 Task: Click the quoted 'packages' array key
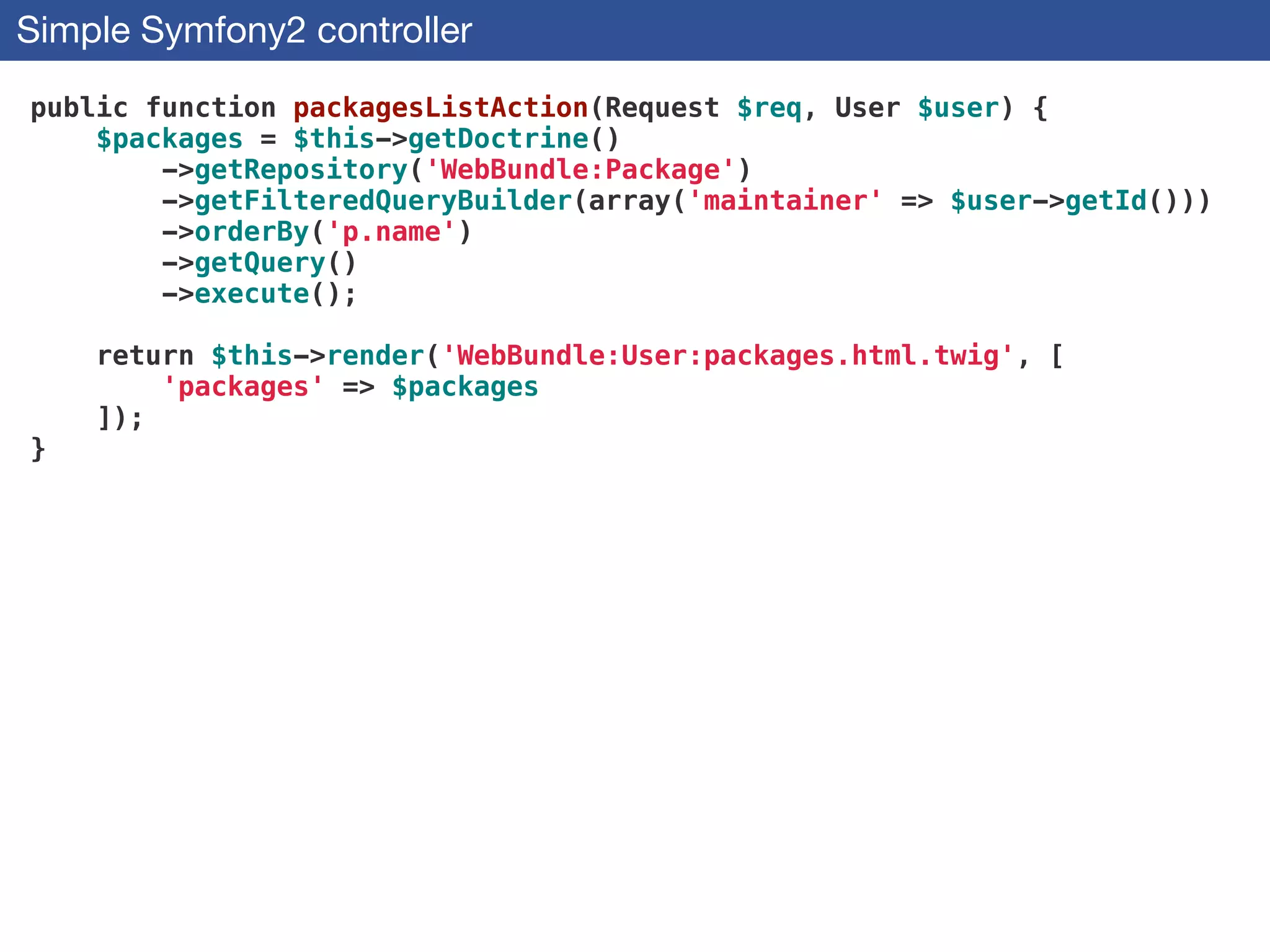(x=243, y=387)
